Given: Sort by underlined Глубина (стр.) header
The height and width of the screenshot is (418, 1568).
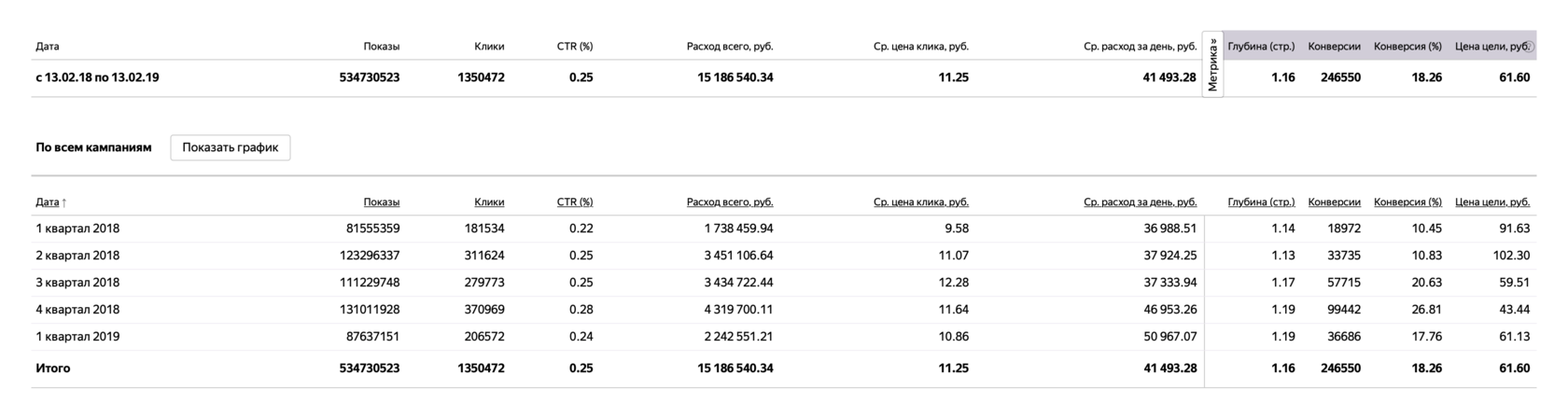Looking at the screenshot, I should 1261,202.
